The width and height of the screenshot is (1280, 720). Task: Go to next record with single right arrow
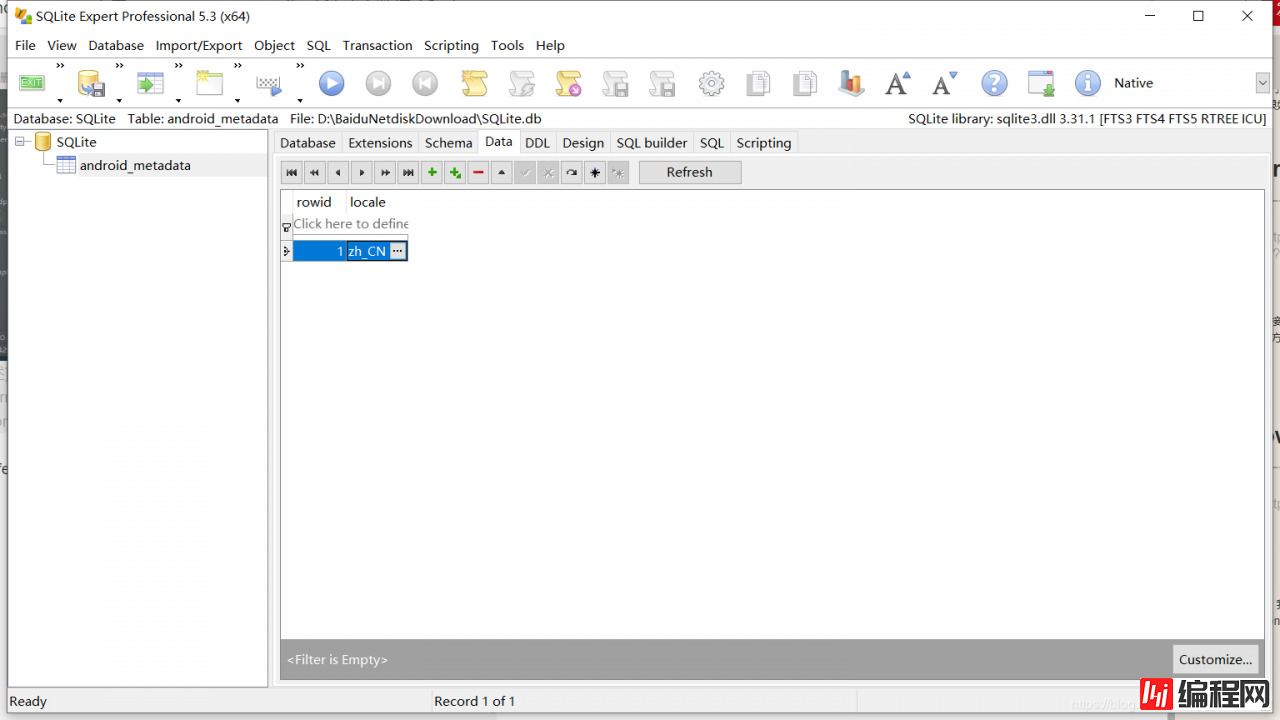362,172
